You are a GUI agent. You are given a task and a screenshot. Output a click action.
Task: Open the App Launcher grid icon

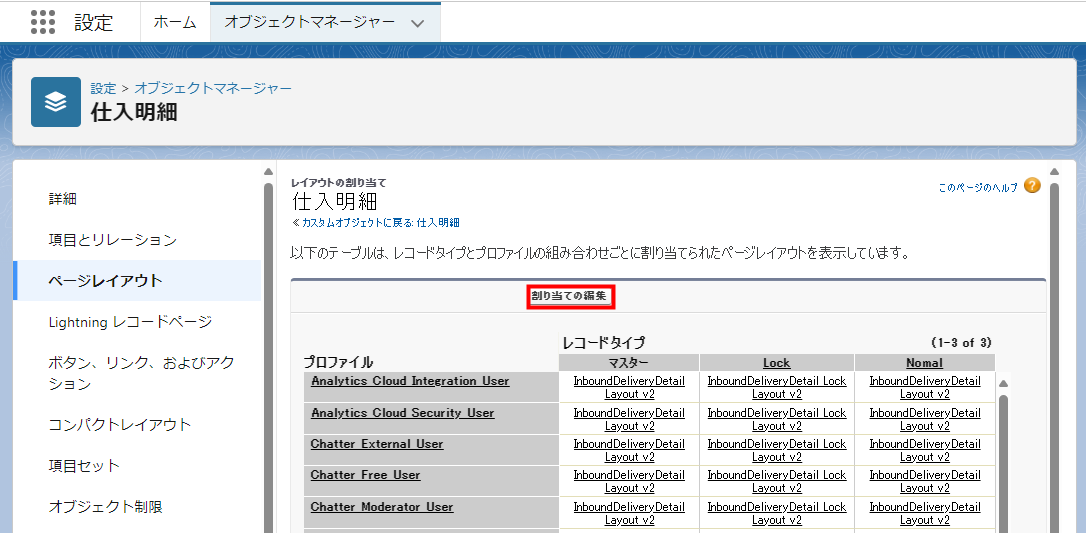(42, 22)
